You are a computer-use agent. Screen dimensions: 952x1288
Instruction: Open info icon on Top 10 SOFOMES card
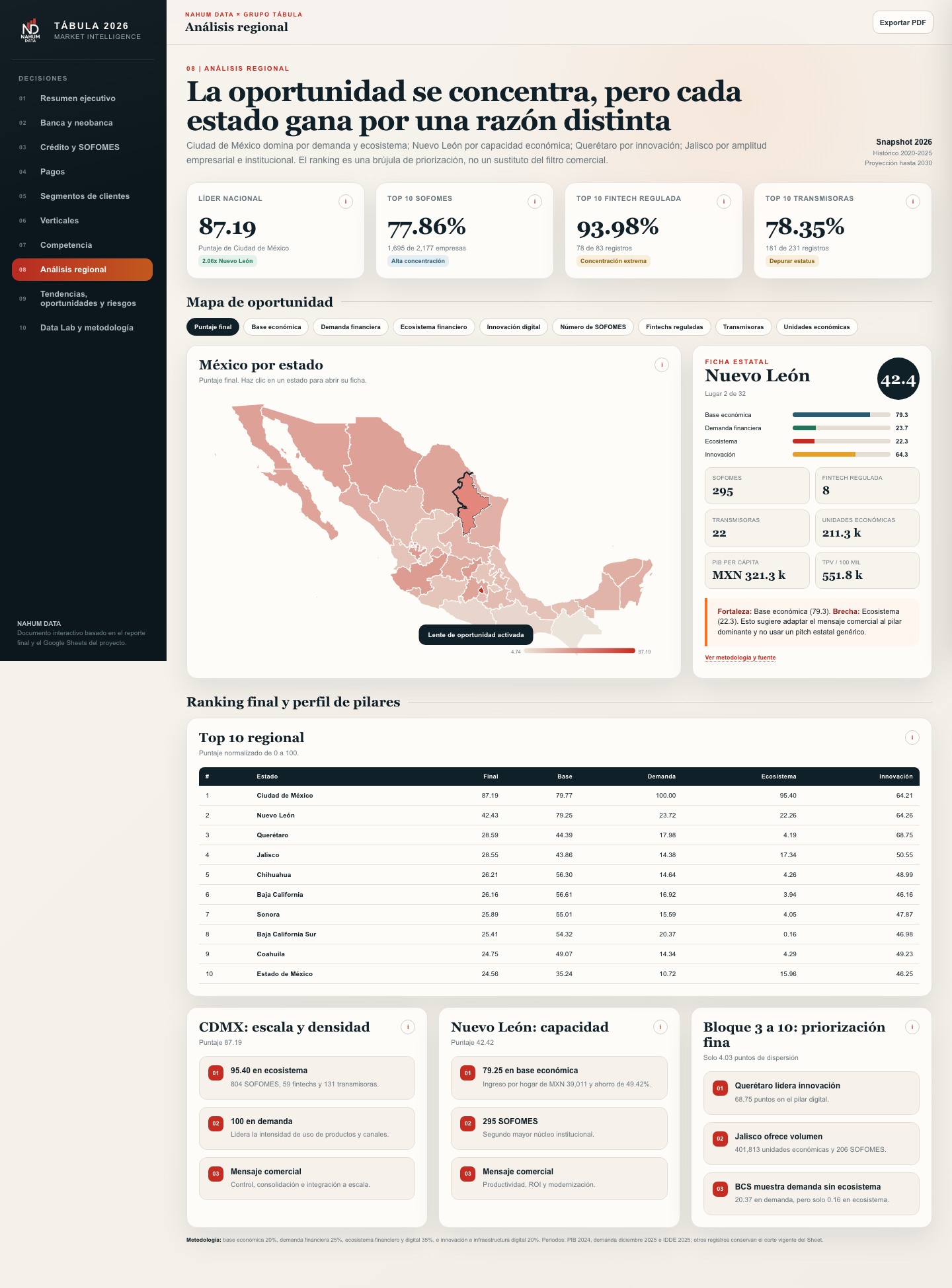535,202
